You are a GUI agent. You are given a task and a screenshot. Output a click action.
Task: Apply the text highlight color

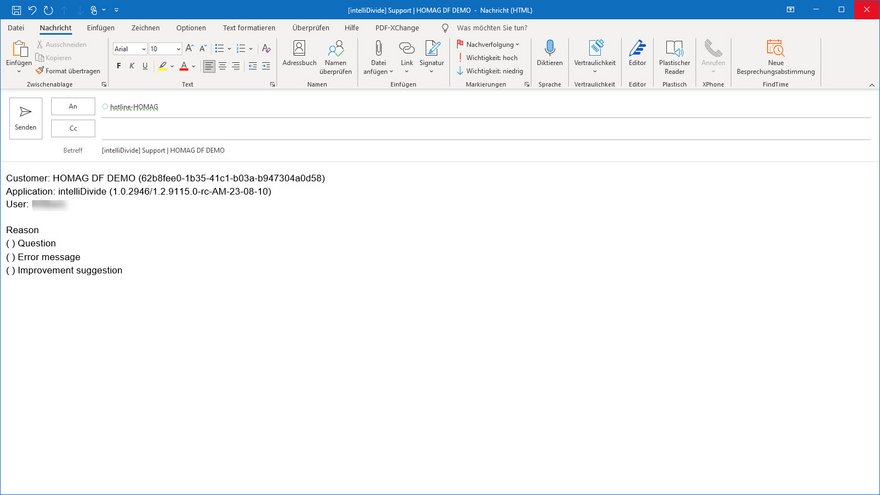tap(162, 66)
